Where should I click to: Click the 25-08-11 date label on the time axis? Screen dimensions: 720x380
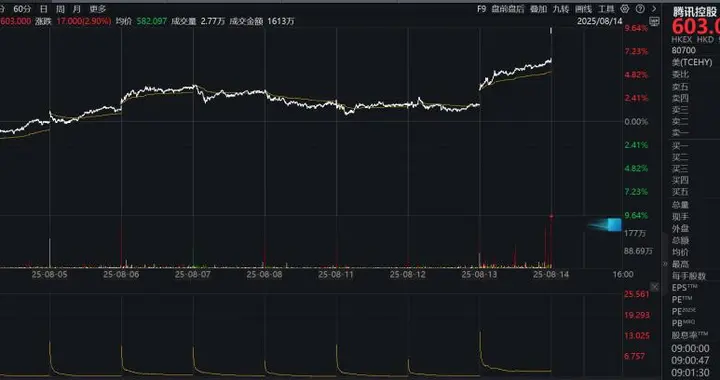(336, 274)
